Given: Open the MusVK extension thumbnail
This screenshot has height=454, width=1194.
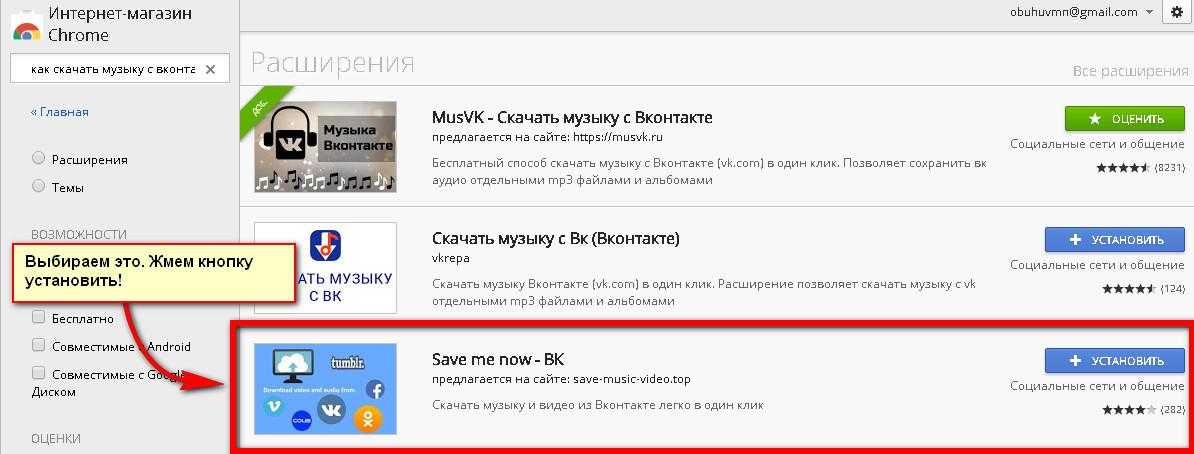Looking at the screenshot, I should [x=325, y=146].
